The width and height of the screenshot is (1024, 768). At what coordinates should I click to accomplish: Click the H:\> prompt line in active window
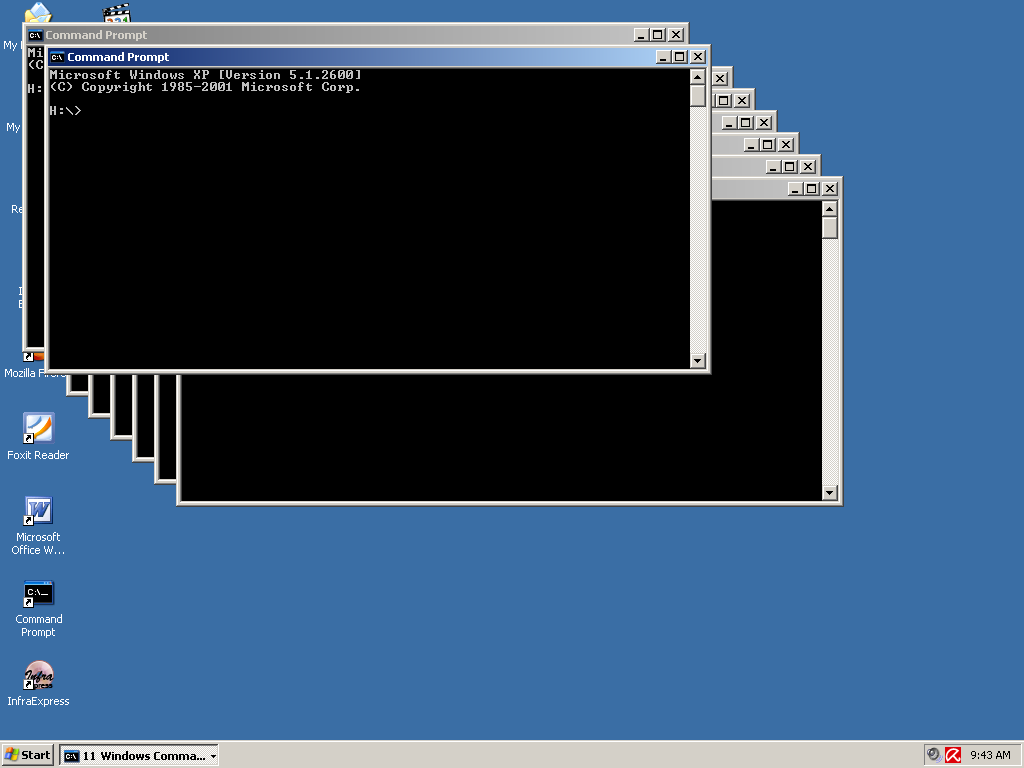pyautogui.click(x=65, y=111)
